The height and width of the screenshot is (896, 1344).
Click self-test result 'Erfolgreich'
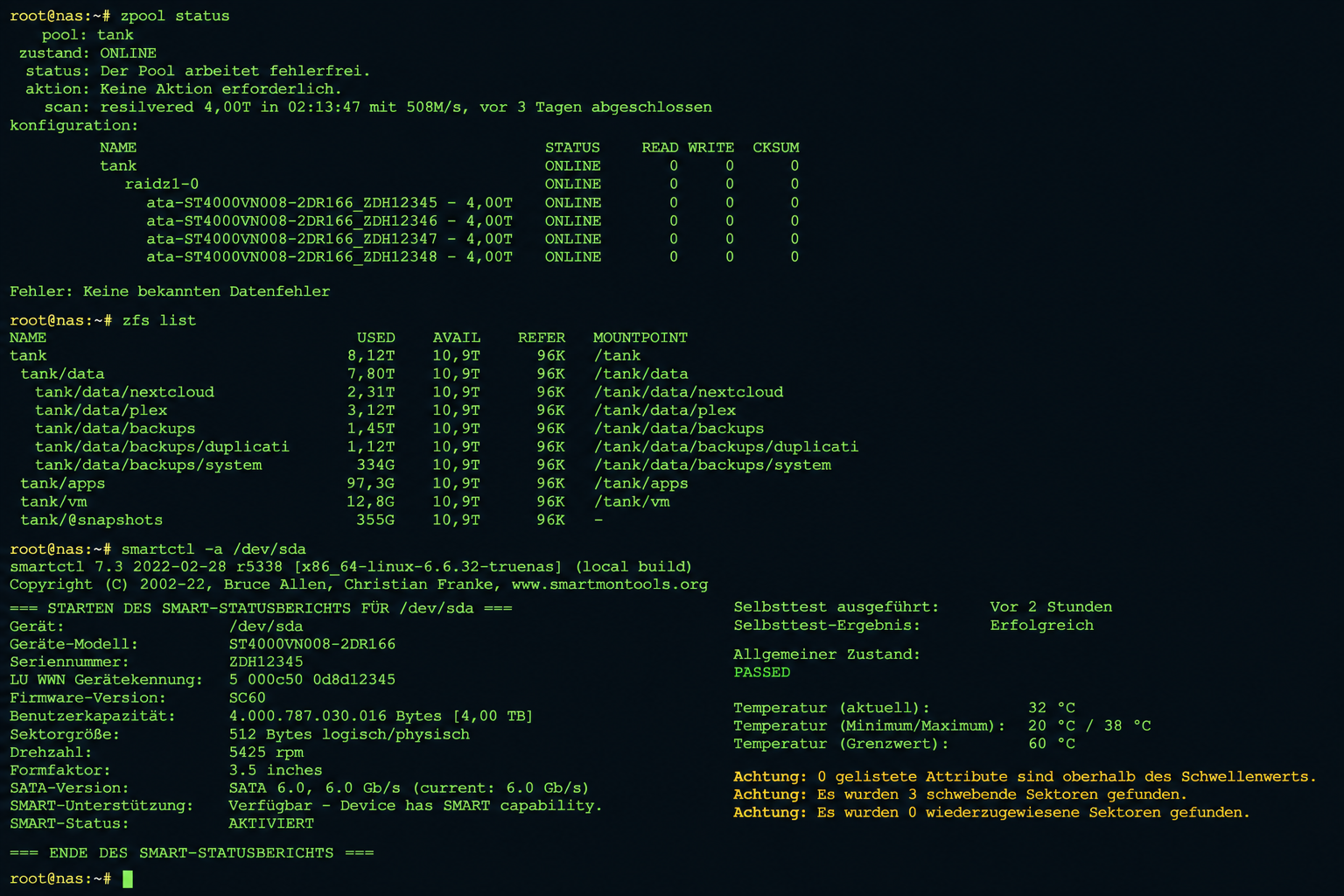click(1041, 626)
